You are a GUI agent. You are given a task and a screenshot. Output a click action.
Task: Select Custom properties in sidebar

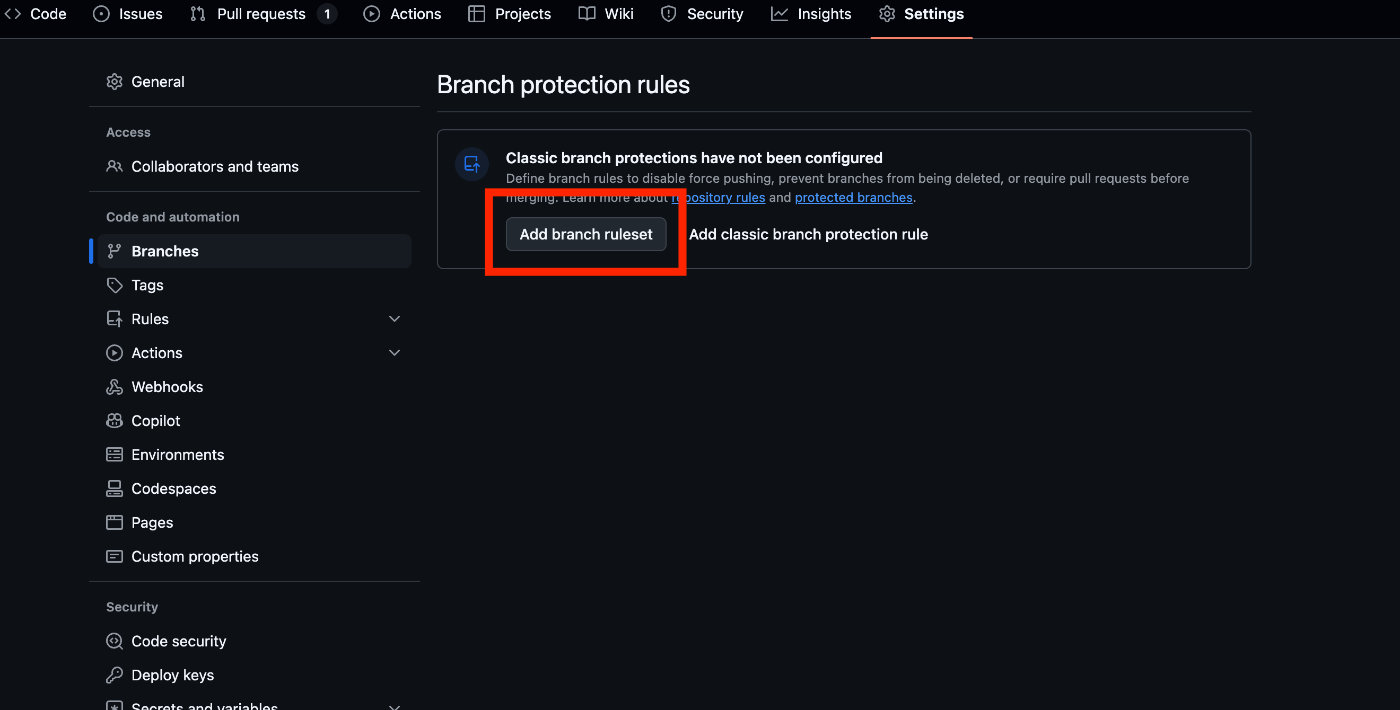[195, 557]
